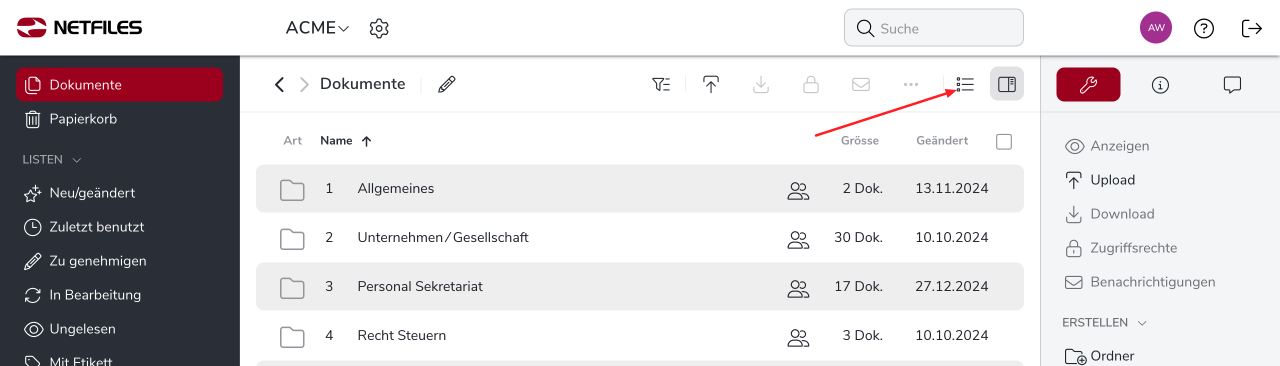
Task: Expand the ACME dropdown
Action: click(x=318, y=28)
